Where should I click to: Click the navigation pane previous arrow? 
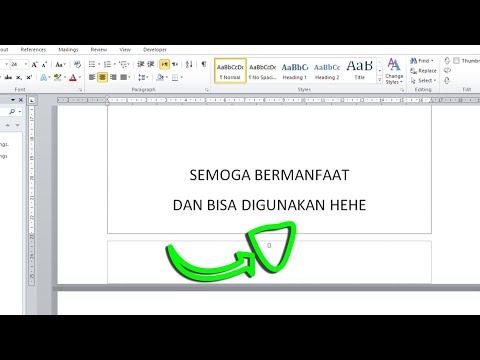8,125
